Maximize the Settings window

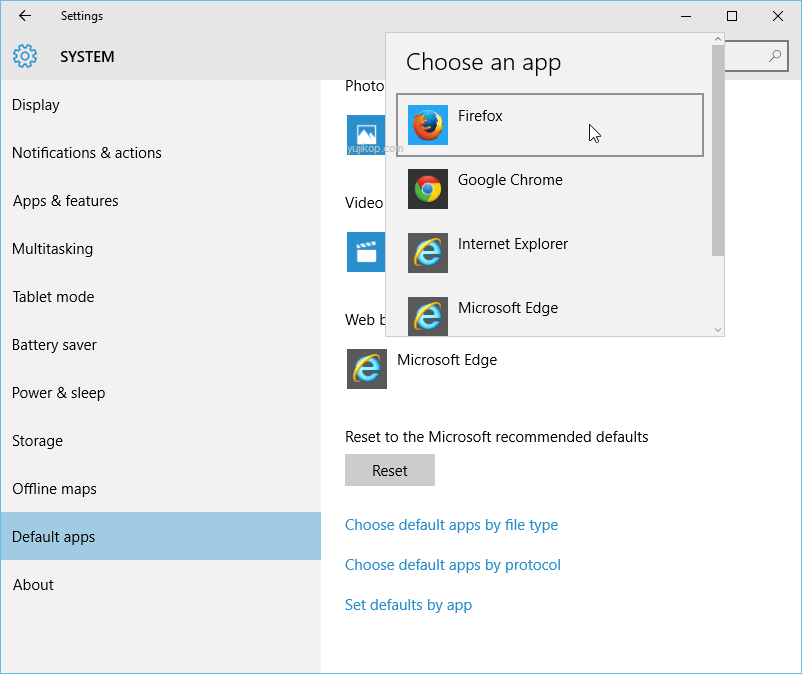click(732, 16)
